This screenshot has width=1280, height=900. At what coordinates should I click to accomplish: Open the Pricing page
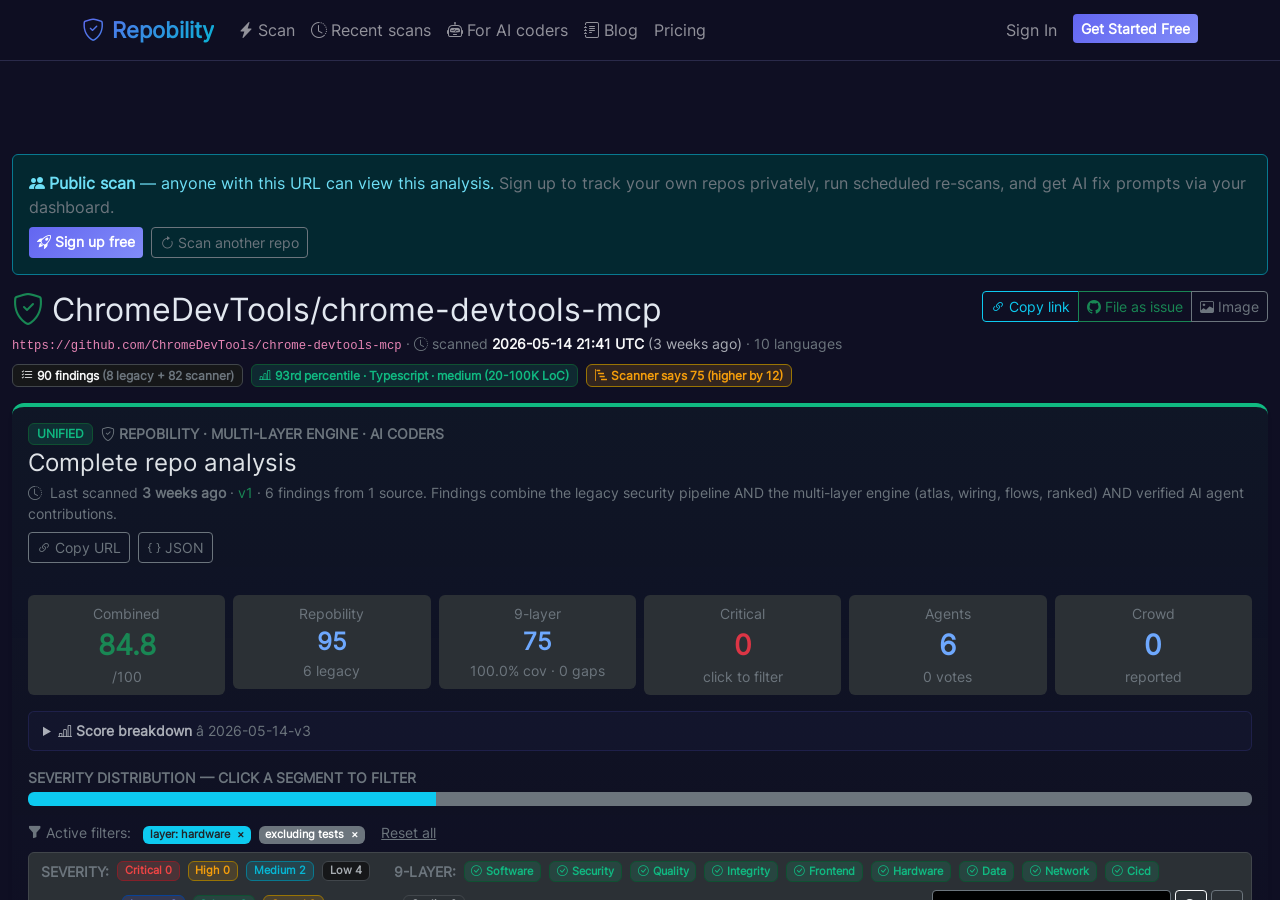click(680, 30)
